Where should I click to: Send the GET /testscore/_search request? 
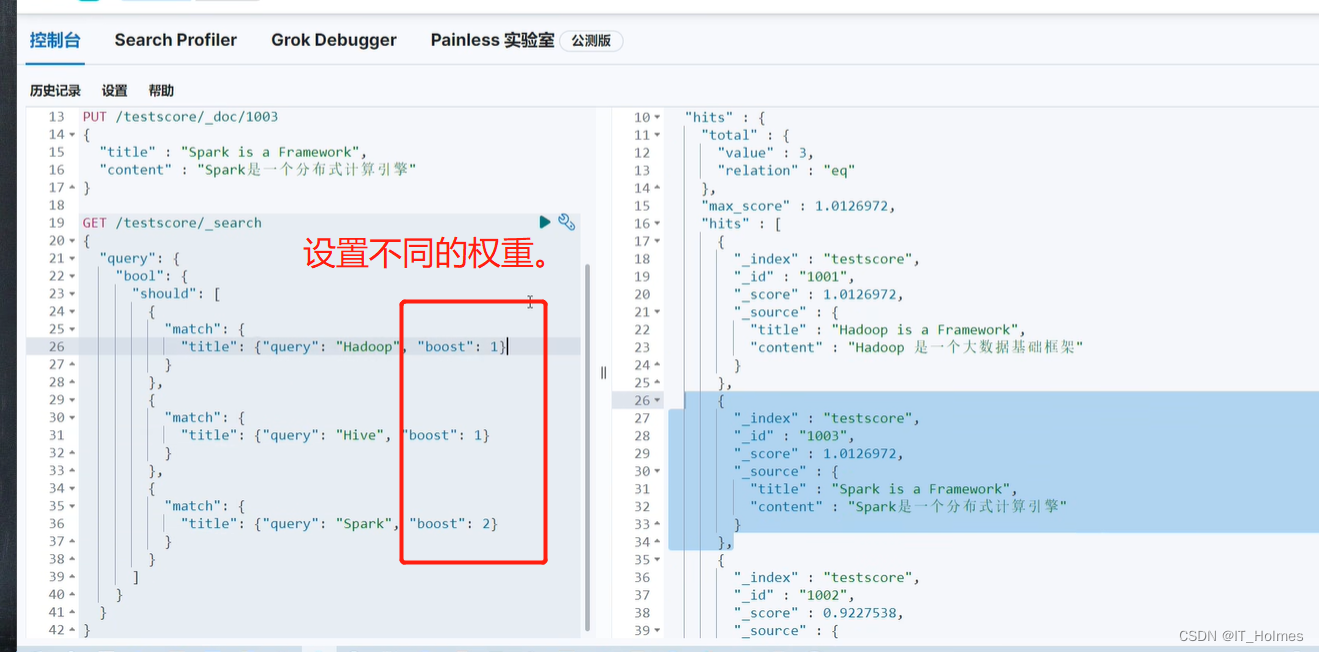(545, 222)
